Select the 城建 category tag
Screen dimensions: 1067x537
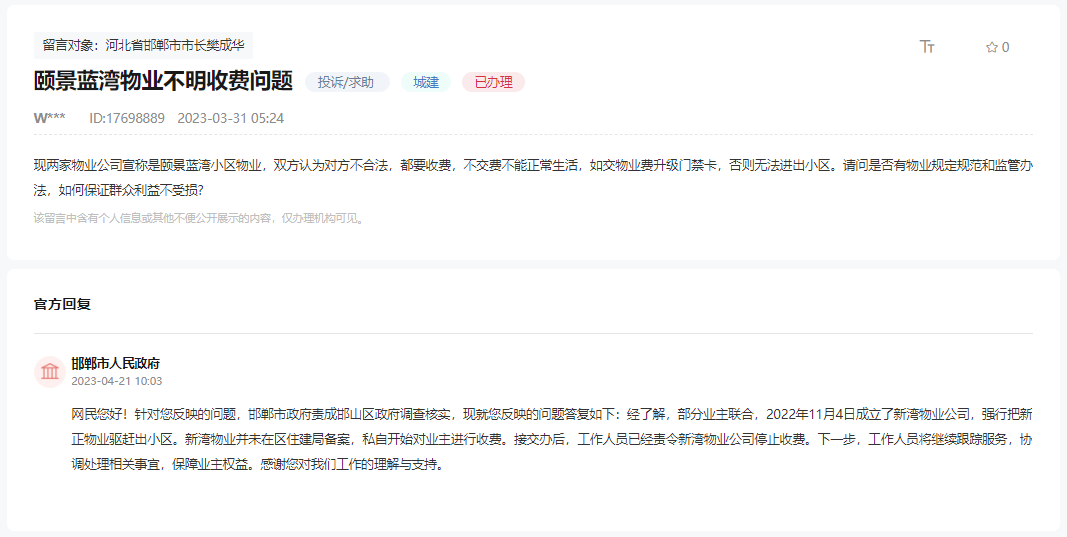click(x=426, y=82)
